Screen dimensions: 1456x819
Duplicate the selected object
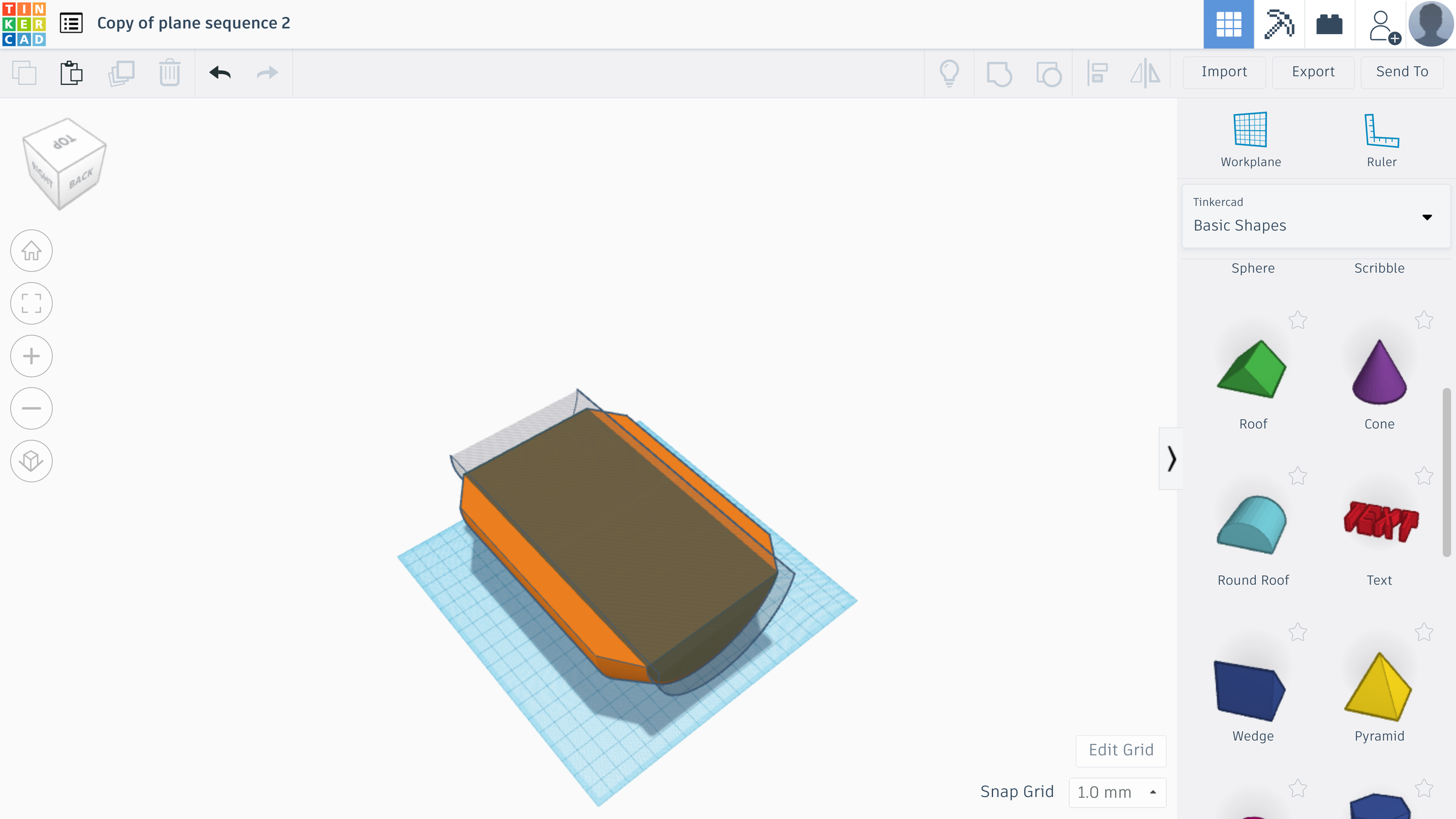(121, 73)
